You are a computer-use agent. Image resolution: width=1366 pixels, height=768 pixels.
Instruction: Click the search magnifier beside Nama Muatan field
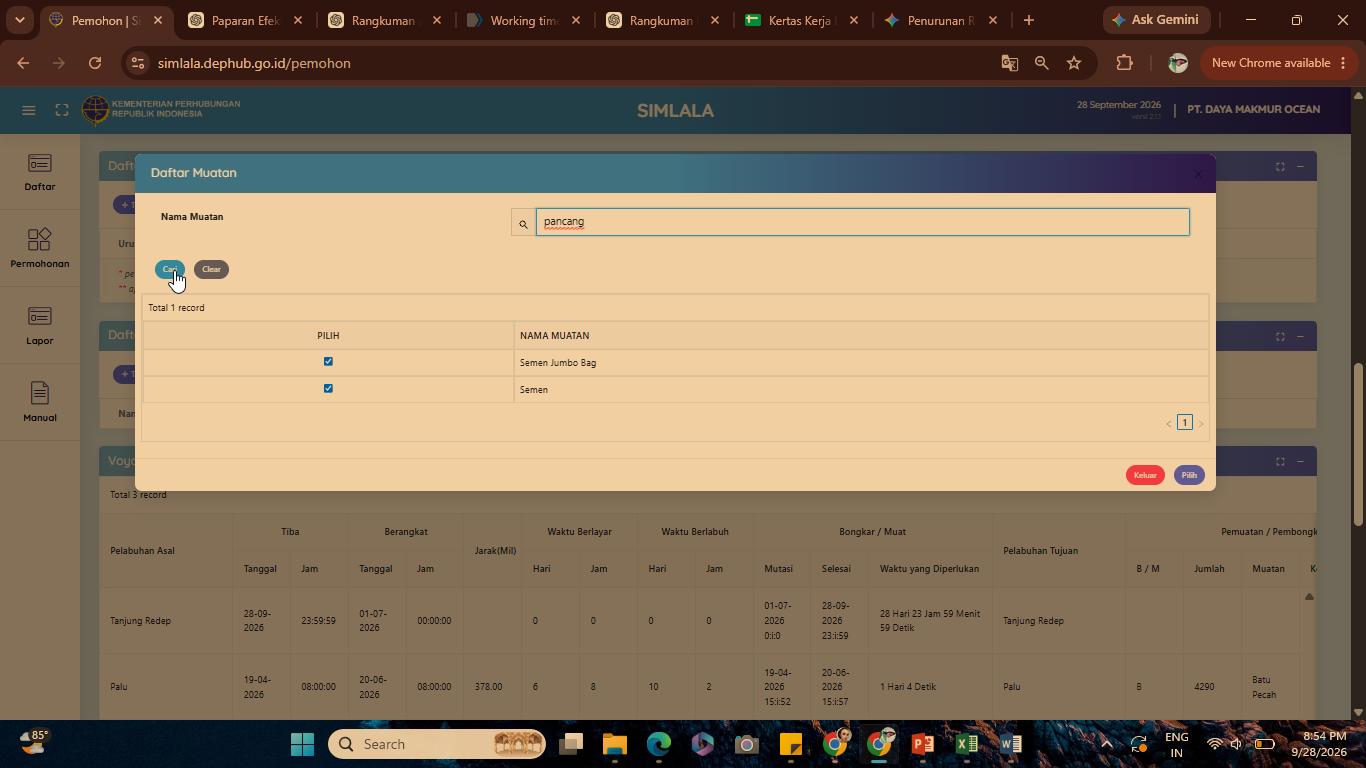pyautogui.click(x=523, y=223)
